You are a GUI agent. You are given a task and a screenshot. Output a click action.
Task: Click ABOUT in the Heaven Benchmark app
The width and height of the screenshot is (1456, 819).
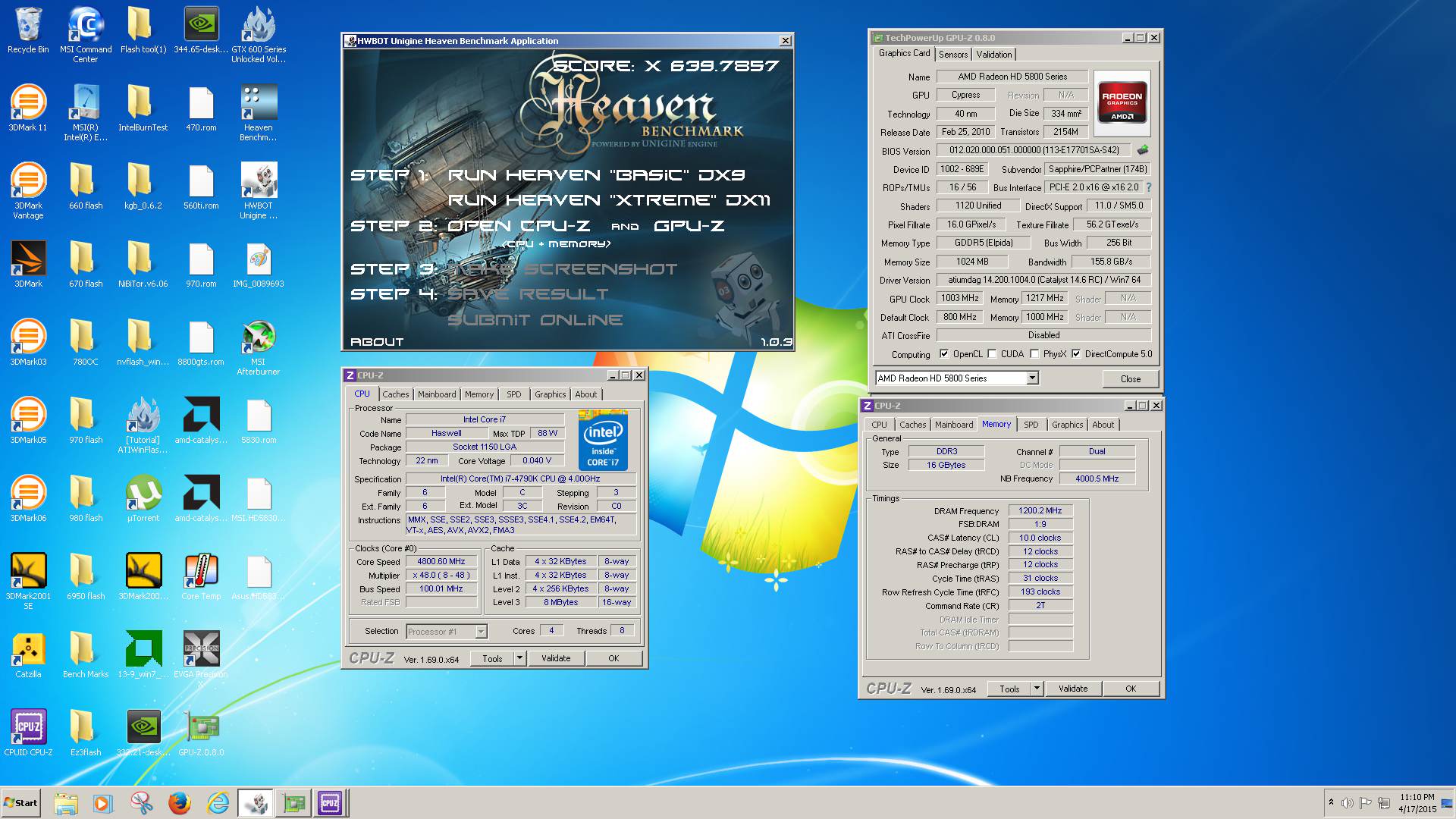(x=377, y=342)
